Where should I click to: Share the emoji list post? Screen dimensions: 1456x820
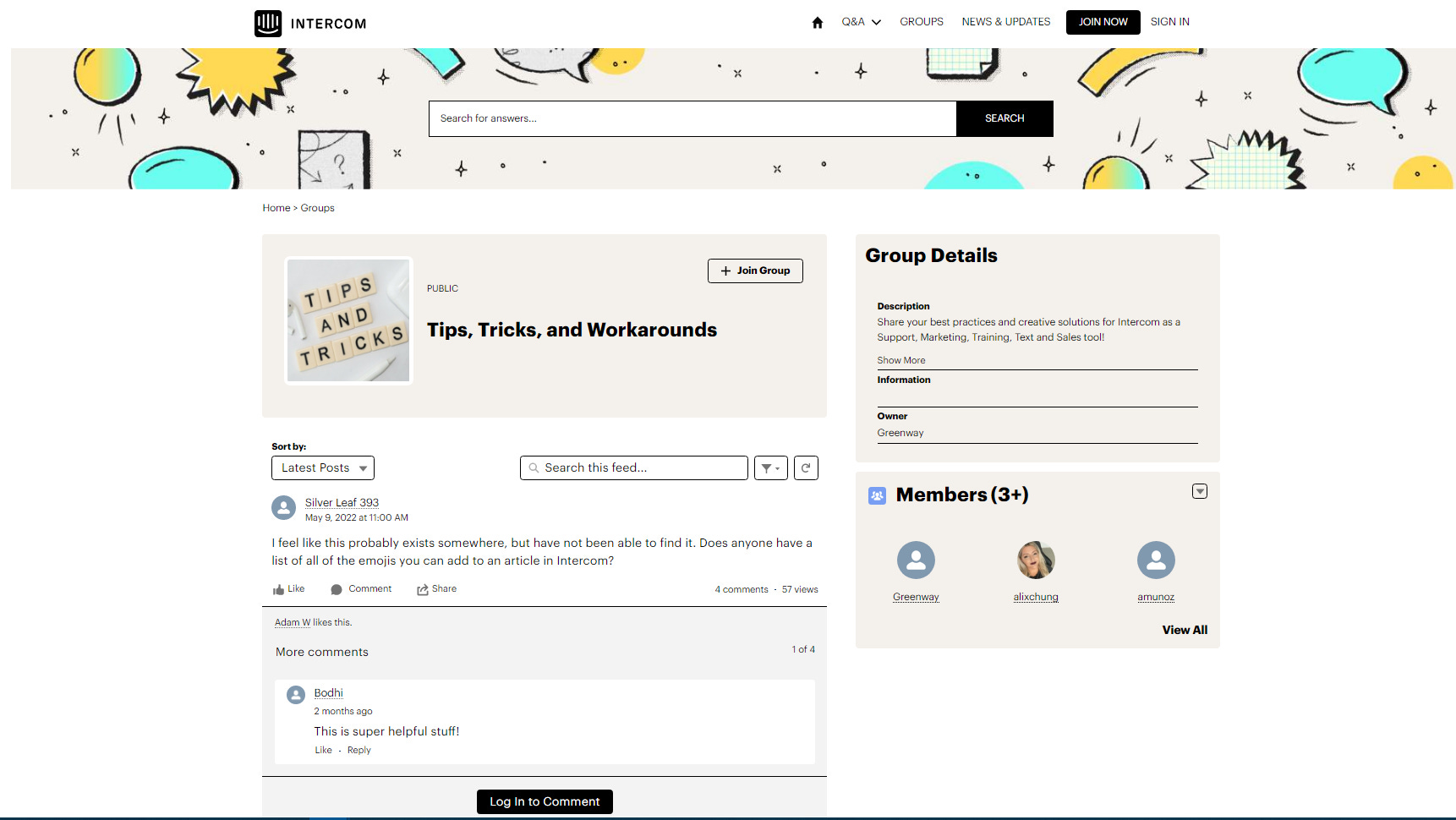coord(436,589)
